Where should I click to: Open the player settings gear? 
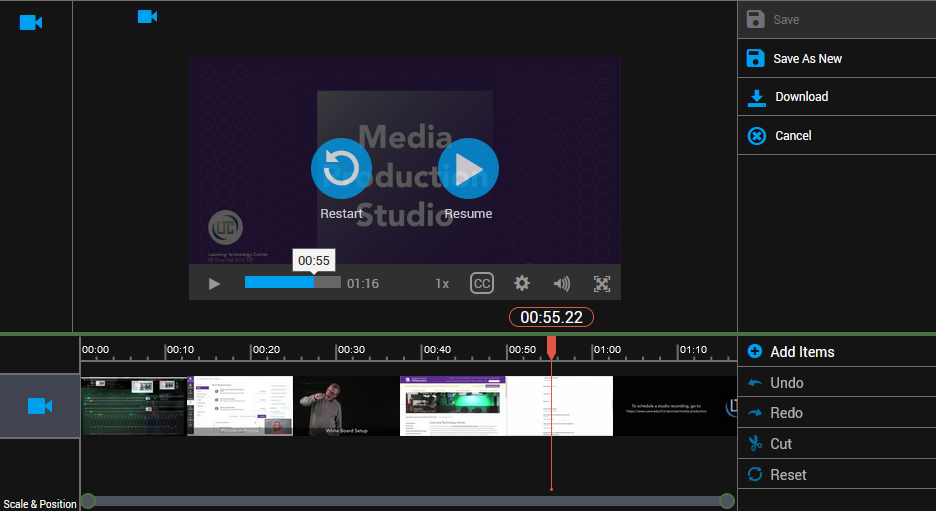tap(522, 284)
